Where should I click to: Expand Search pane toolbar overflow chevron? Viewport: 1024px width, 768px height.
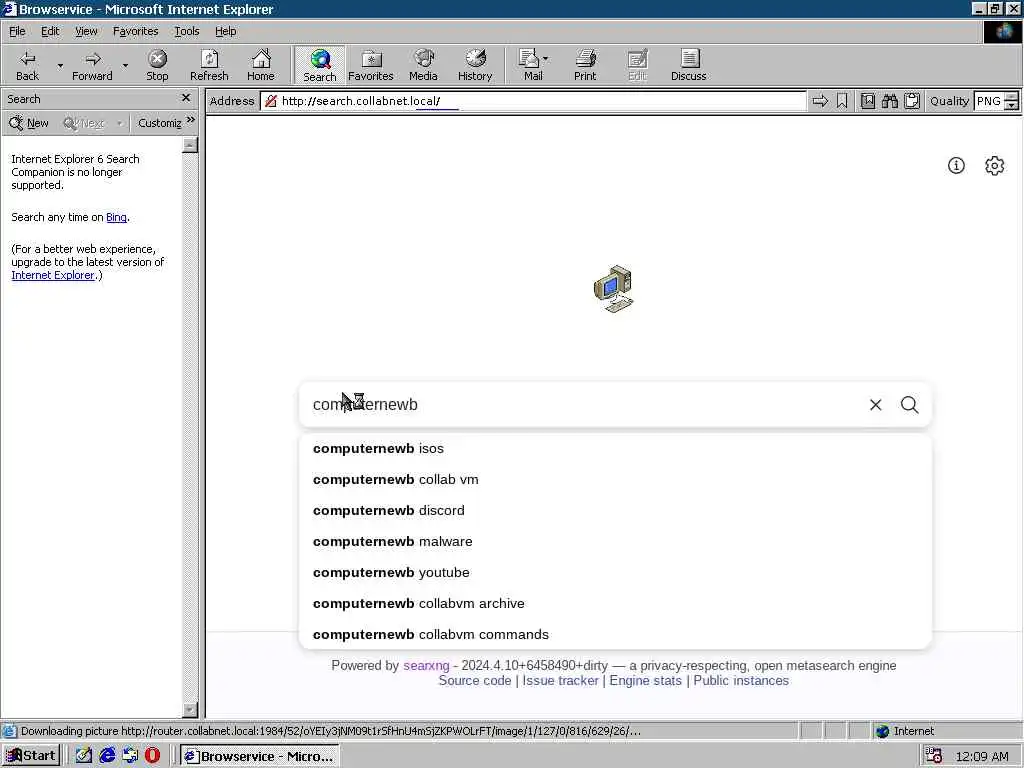coord(191,120)
